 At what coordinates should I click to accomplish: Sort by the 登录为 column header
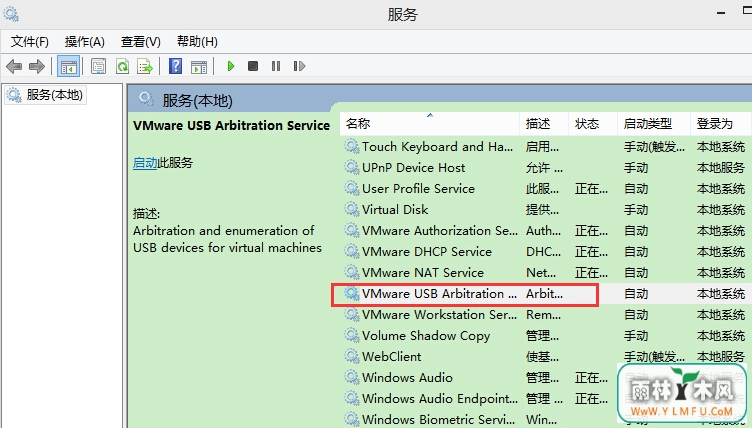point(721,124)
